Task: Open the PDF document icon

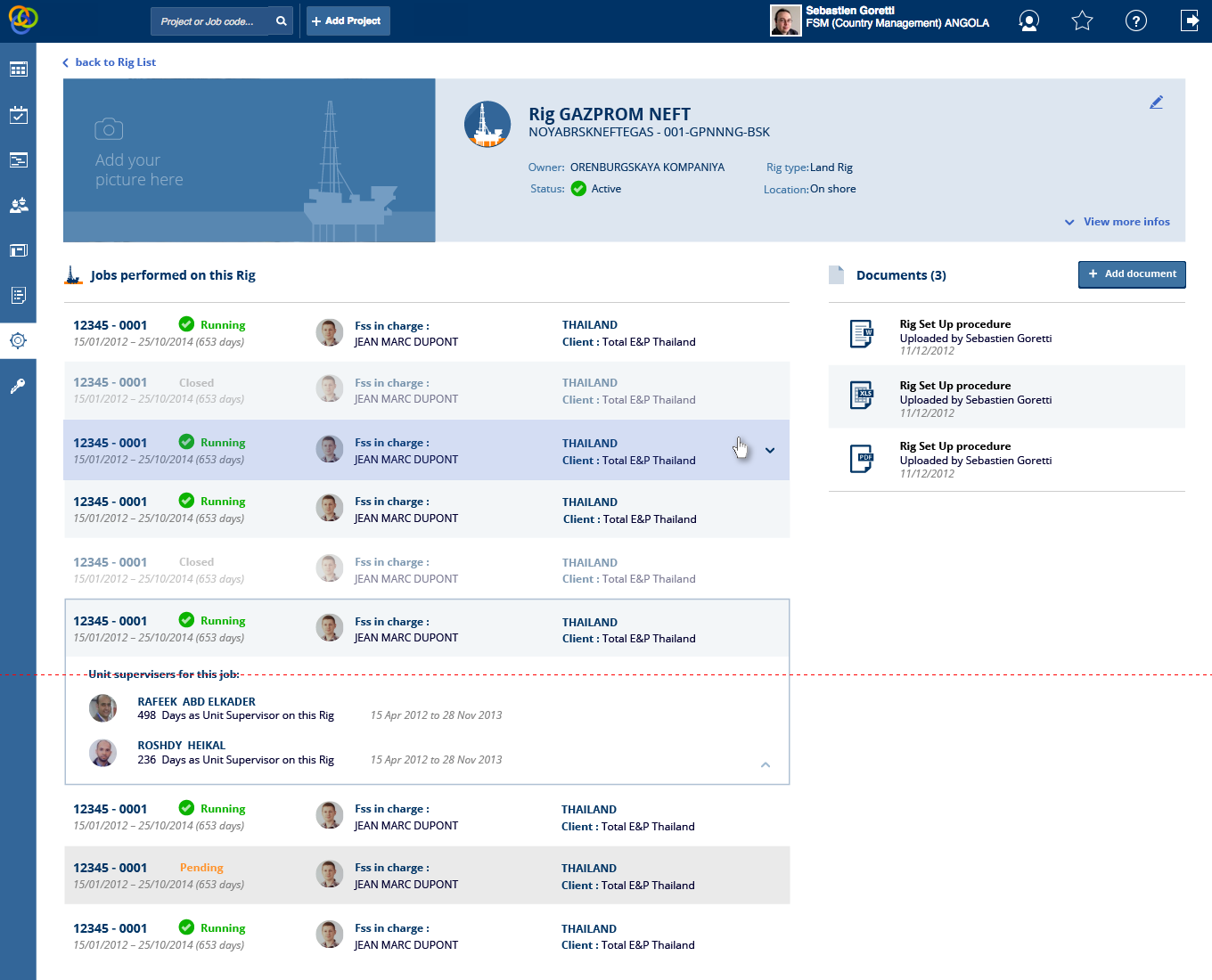Action: pos(862,459)
